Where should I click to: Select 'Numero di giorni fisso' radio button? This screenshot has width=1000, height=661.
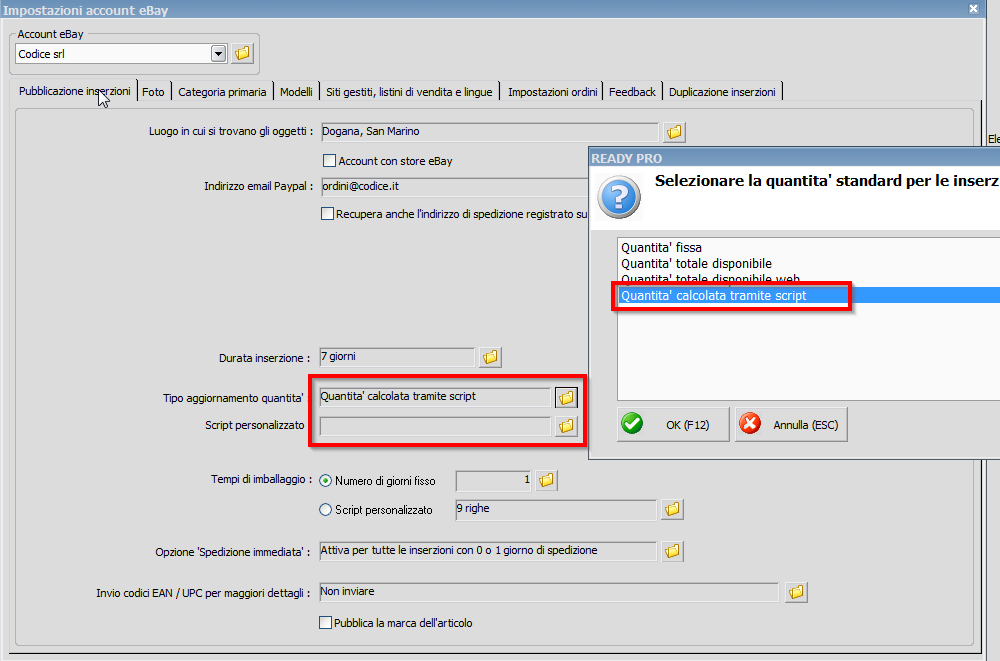325,481
